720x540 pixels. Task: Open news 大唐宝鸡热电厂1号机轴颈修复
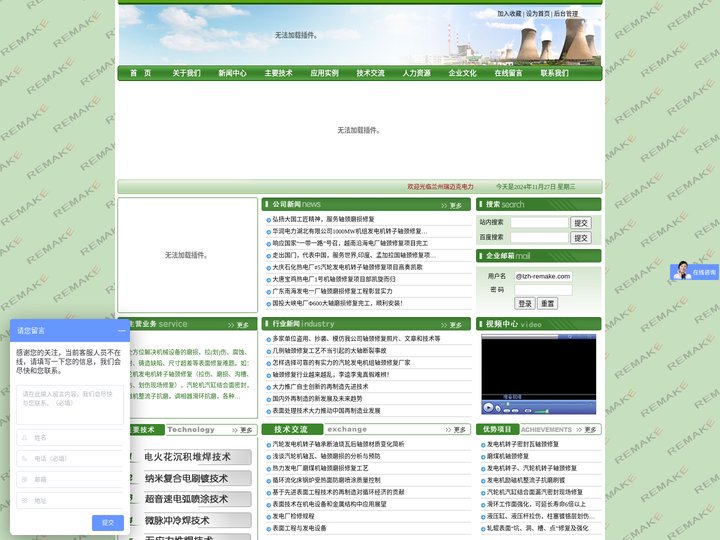click(x=334, y=279)
